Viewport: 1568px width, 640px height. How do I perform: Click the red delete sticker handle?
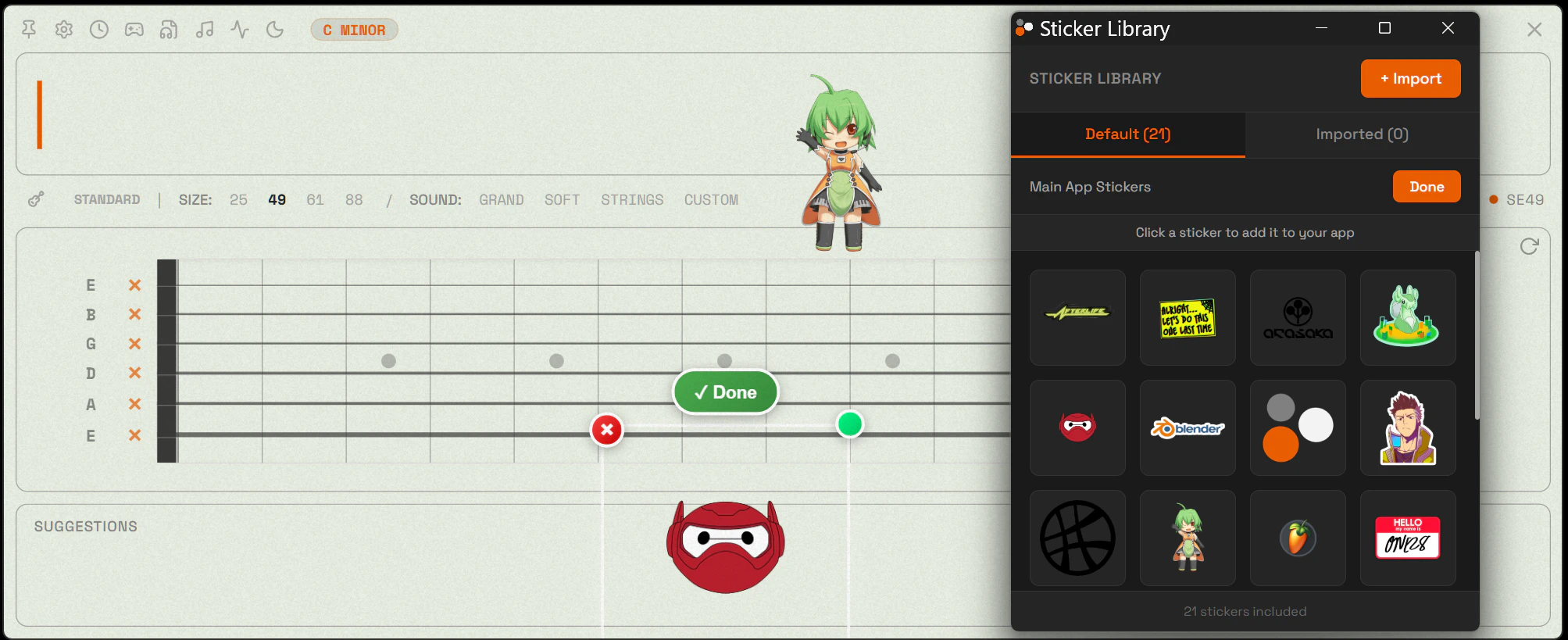point(607,430)
